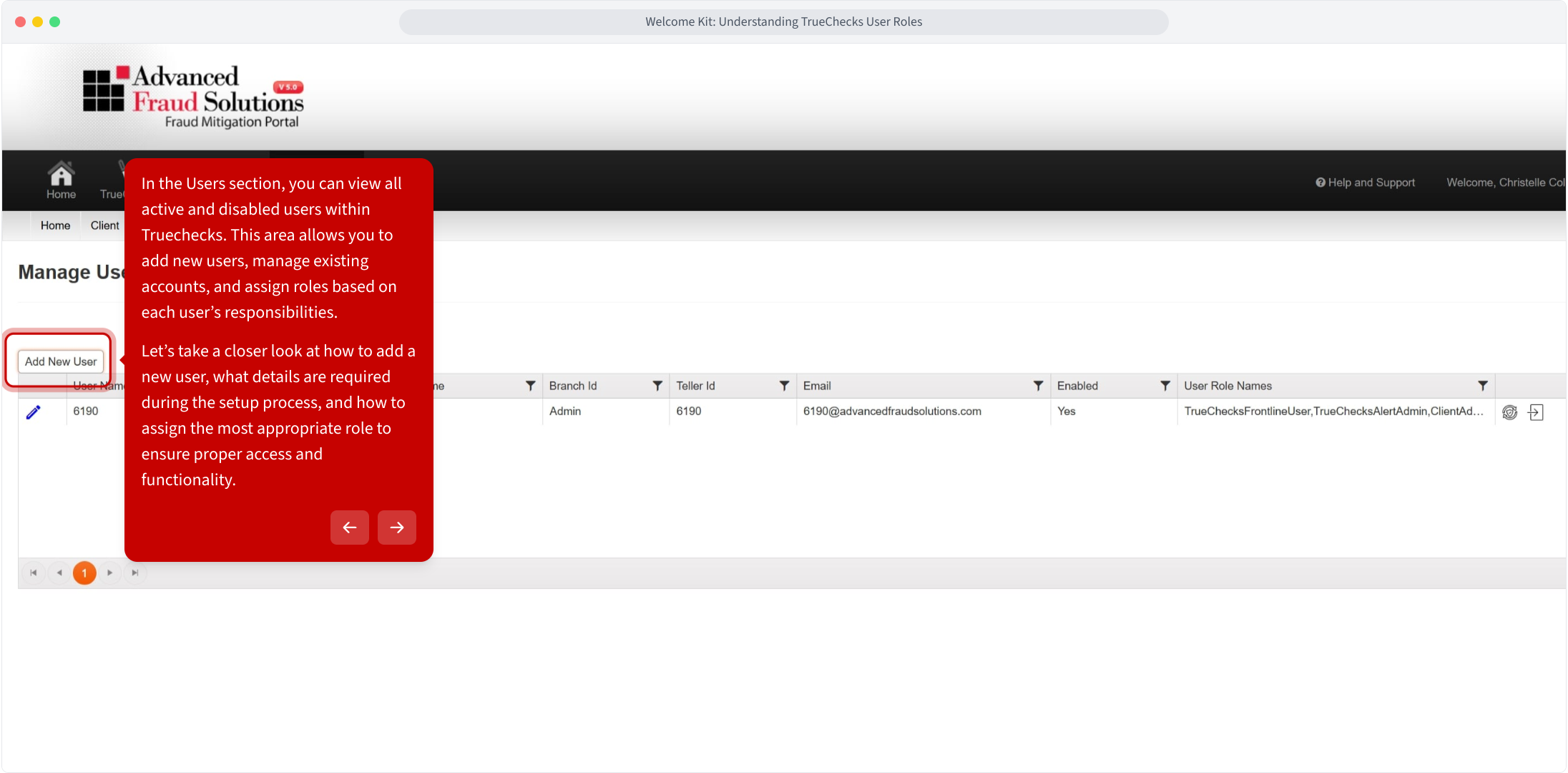
Task: Open the Enabled column filter
Action: (x=1165, y=386)
